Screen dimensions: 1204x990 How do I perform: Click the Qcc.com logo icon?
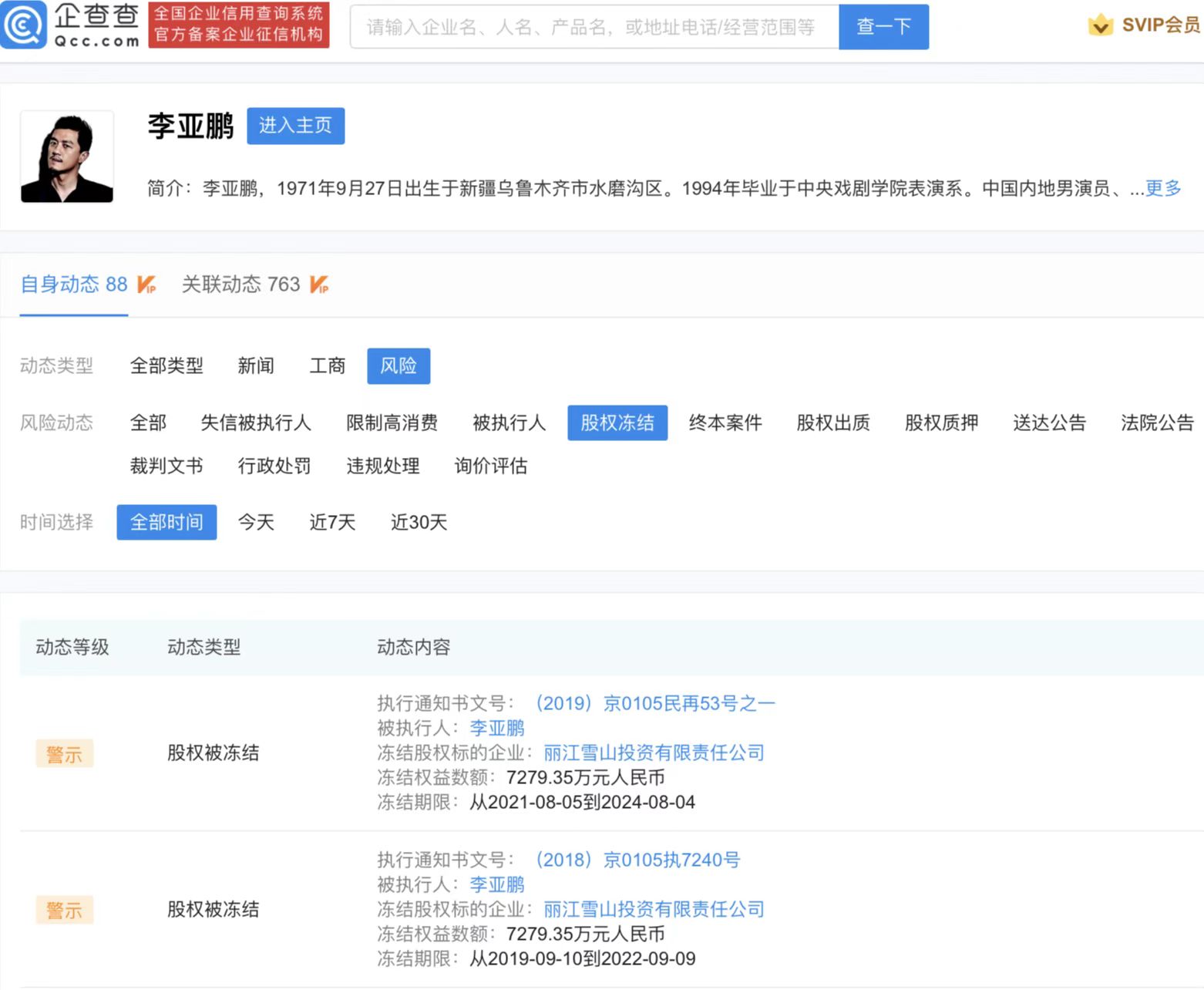(24, 25)
